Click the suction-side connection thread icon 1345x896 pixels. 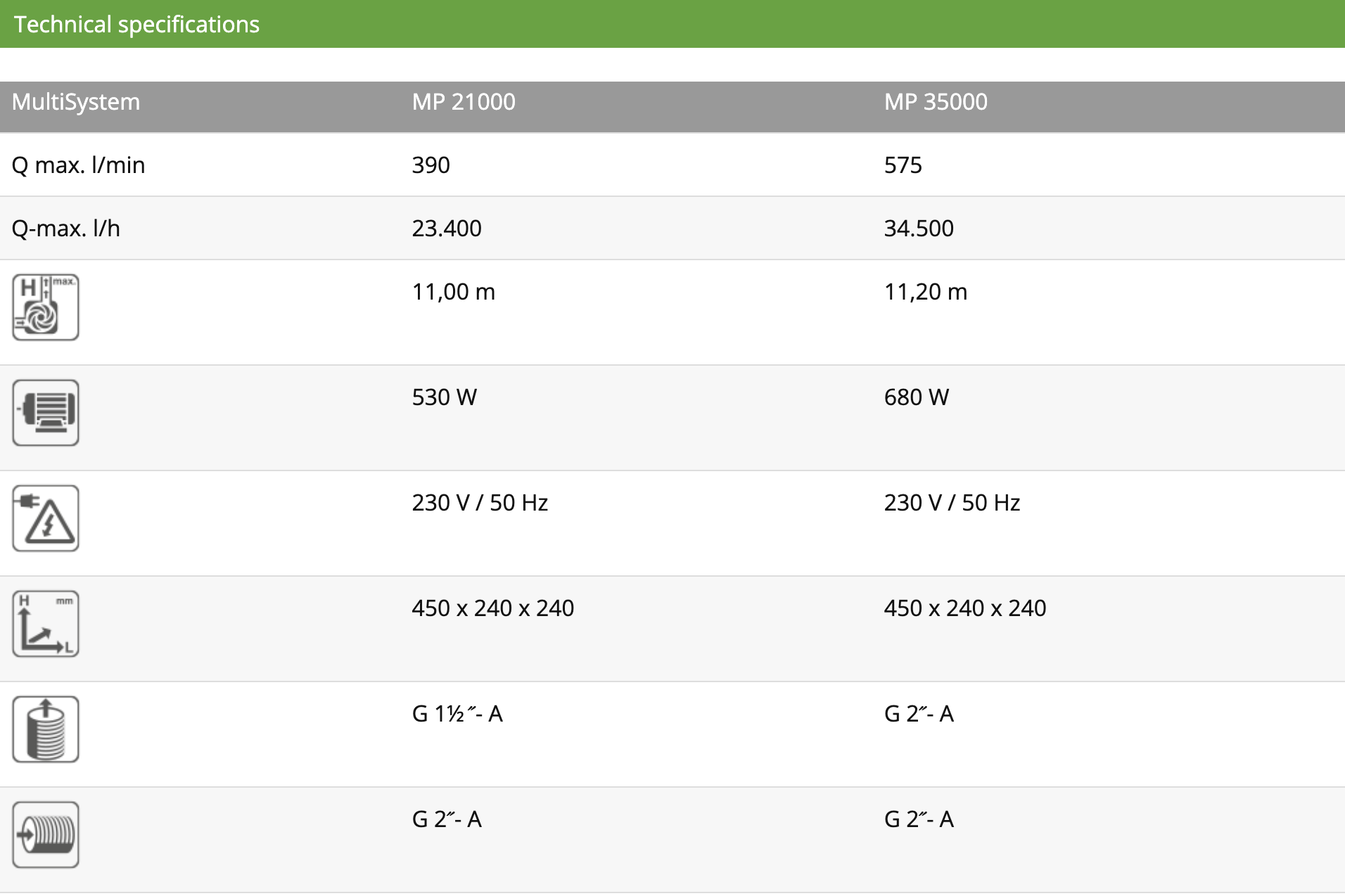coord(46,835)
